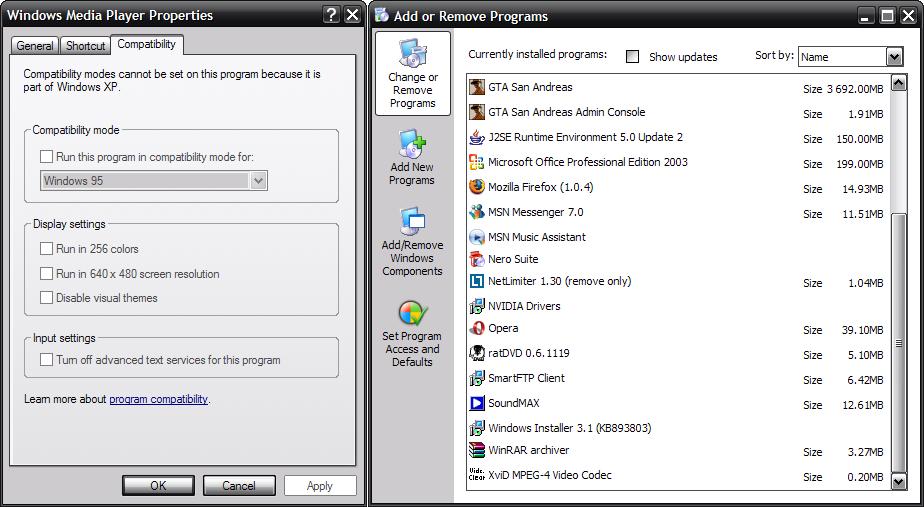Click the GTA San Andreas Admin Console icon
924x507 pixels.
click(477, 112)
